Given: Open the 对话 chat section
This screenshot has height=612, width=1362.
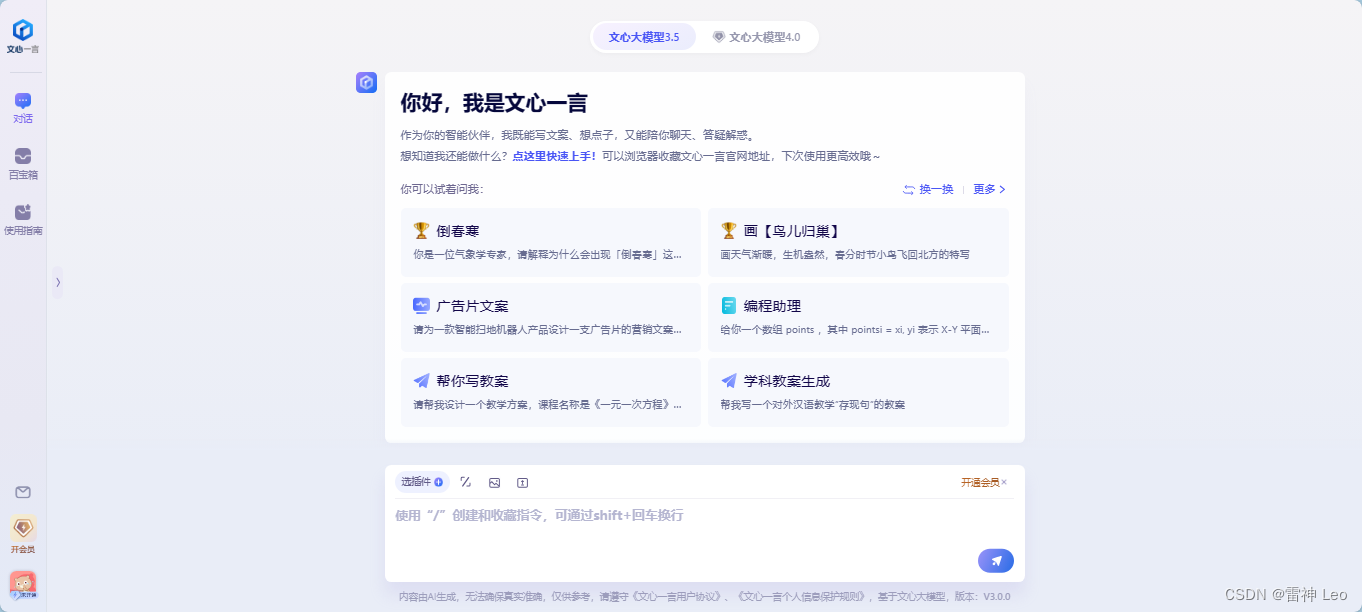Looking at the screenshot, I should [x=23, y=108].
